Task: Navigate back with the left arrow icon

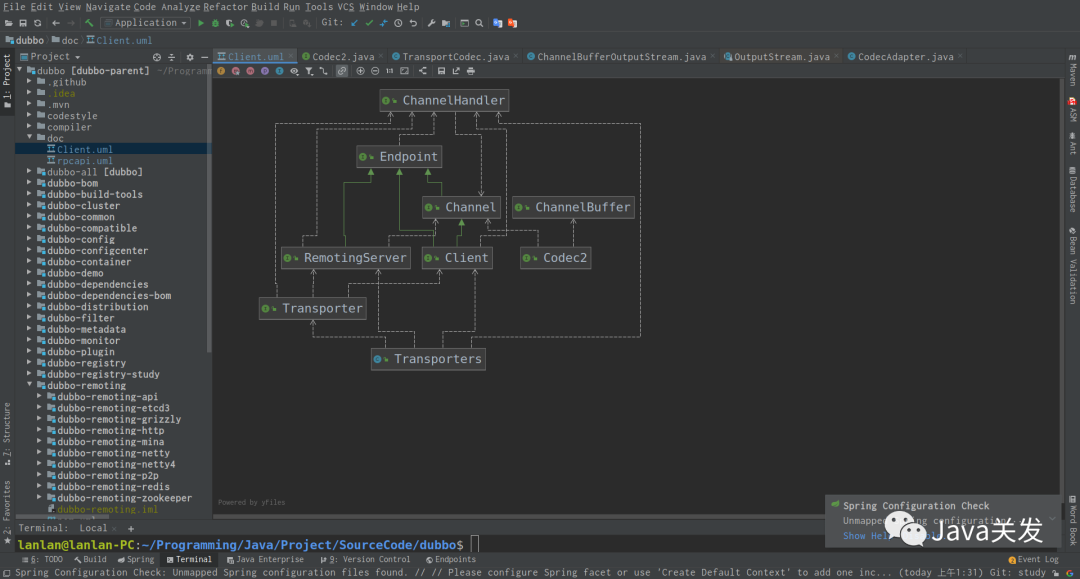Action: pos(56,23)
